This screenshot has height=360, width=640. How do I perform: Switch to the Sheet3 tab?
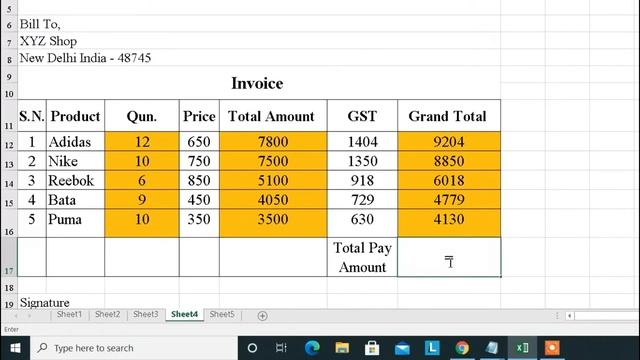145,314
